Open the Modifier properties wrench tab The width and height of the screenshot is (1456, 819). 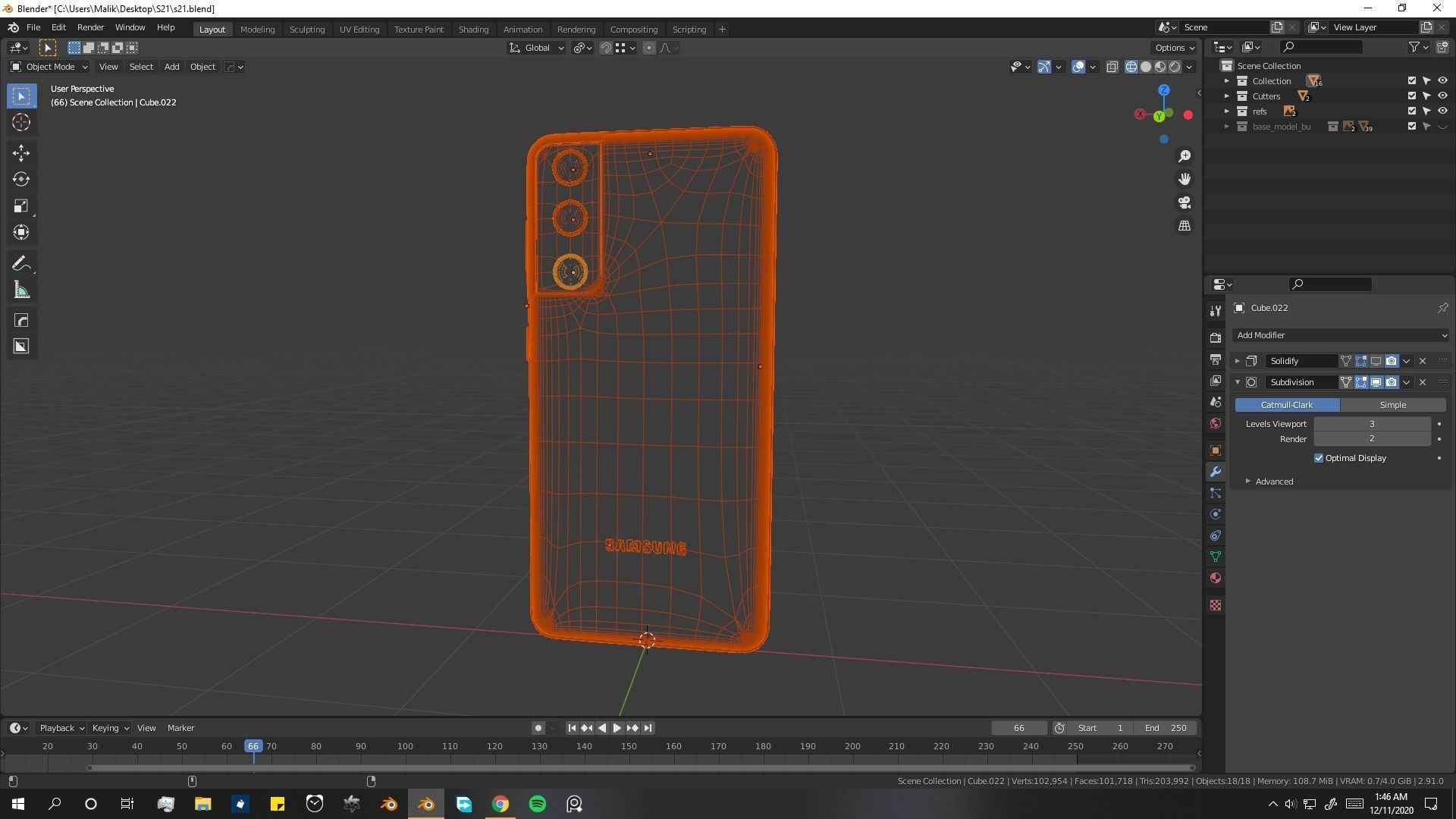[x=1216, y=472]
